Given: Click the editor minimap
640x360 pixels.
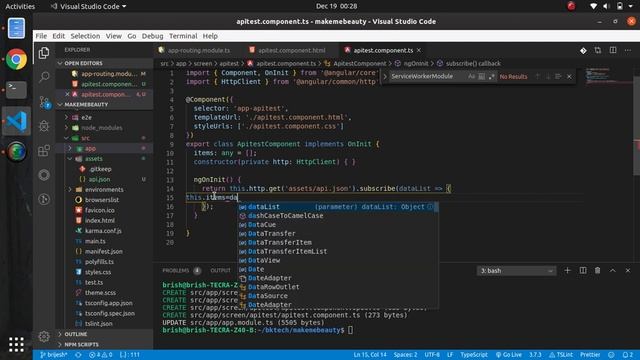Looking at the screenshot, I should (608, 77).
